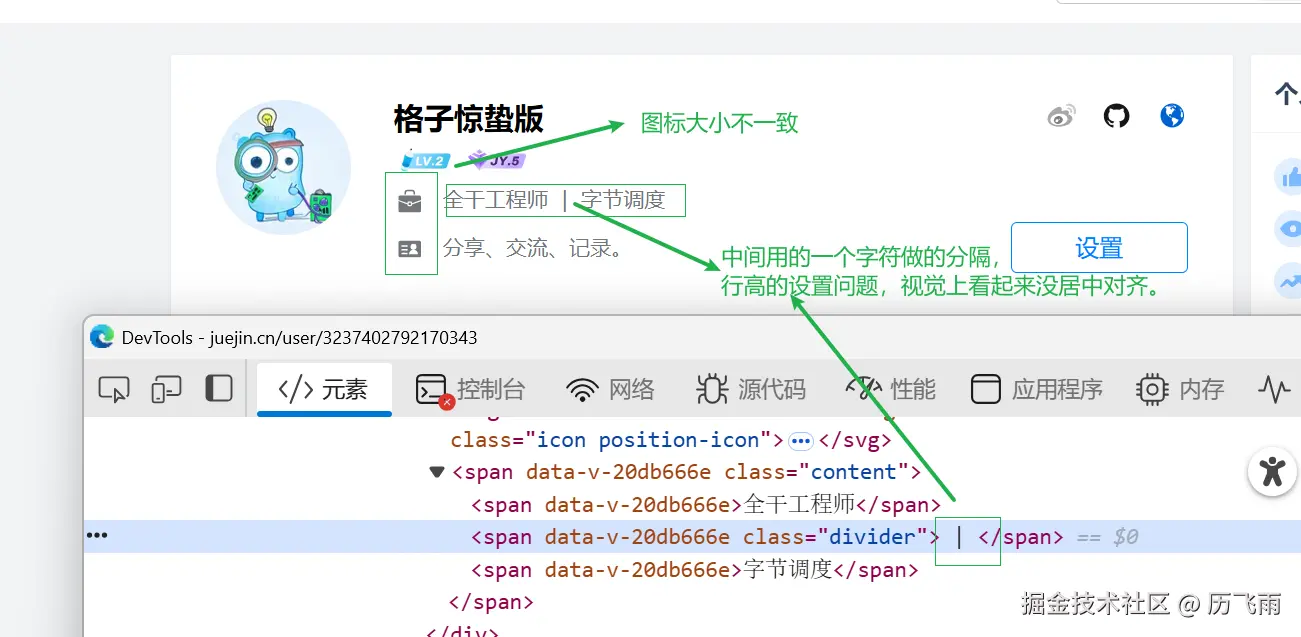Image resolution: width=1301 pixels, height=637 pixels.
Task: Click the ID card bio icon
Action: [x=410, y=249]
